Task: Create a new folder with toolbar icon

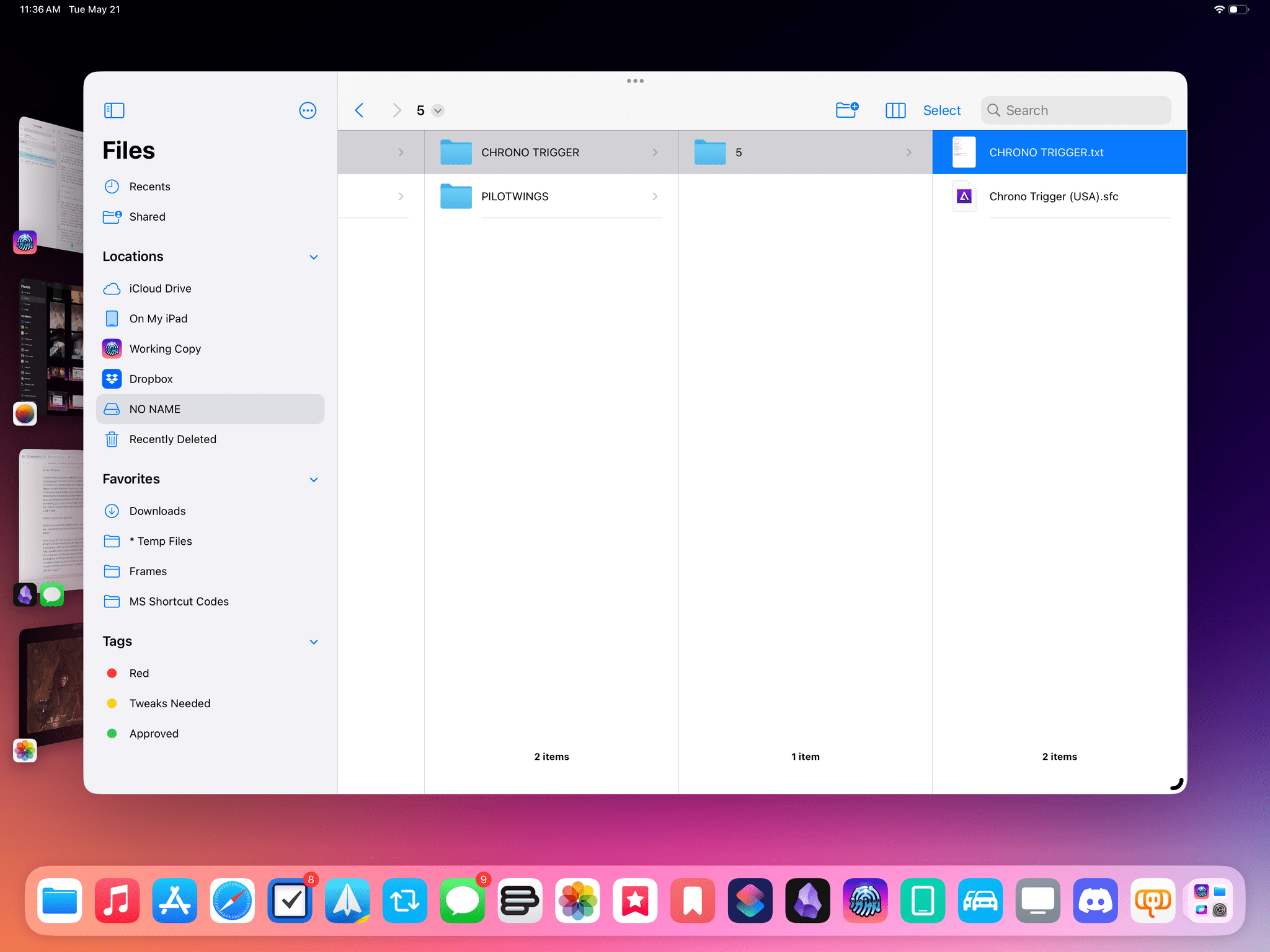Action: pyautogui.click(x=847, y=110)
